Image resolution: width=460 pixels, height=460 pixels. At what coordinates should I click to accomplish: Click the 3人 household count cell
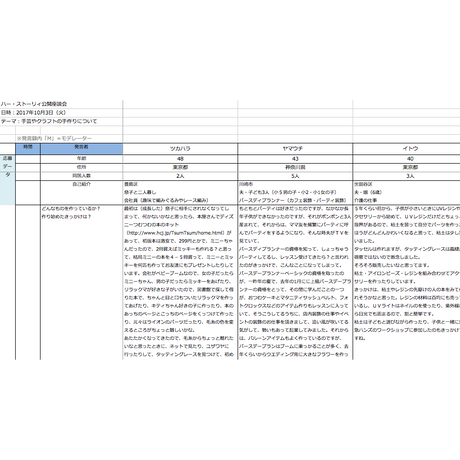pos(407,176)
